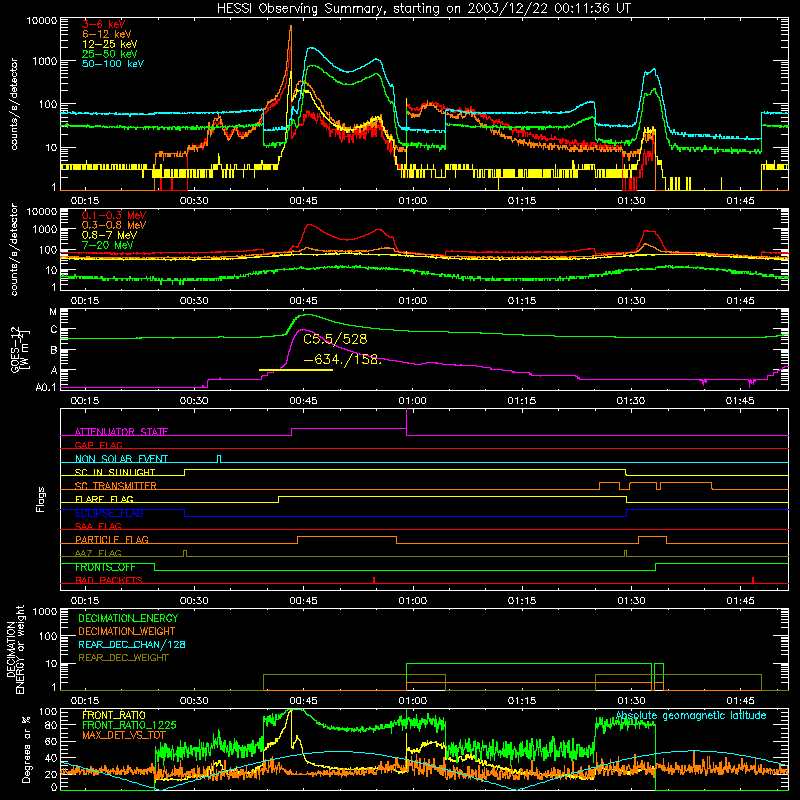Click the MAX_DET_VS_TOT legend entry

point(123,735)
